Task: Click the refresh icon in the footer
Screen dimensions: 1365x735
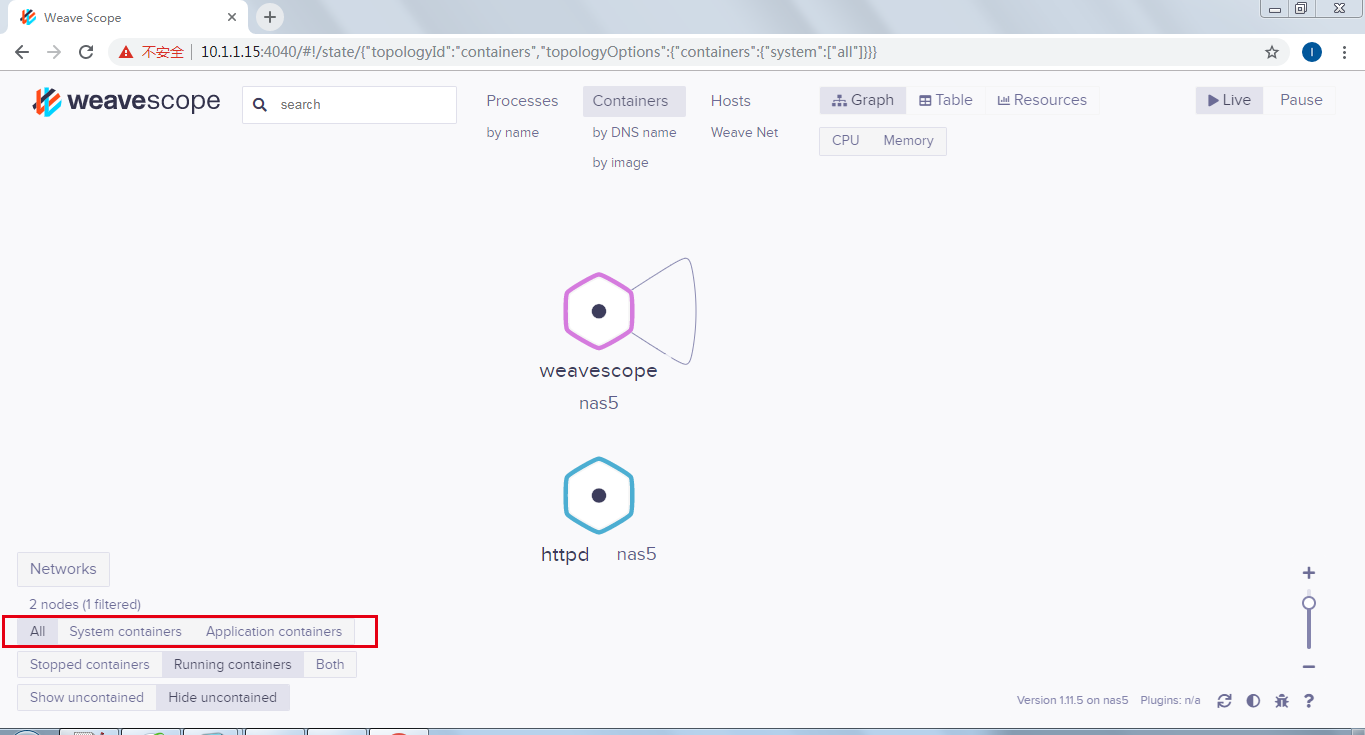Action: point(1224,701)
